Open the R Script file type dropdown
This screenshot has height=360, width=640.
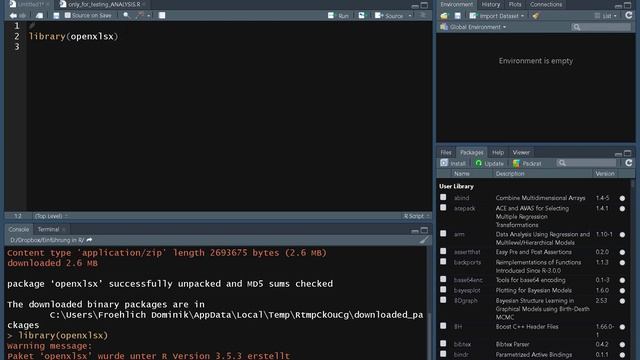pos(416,216)
